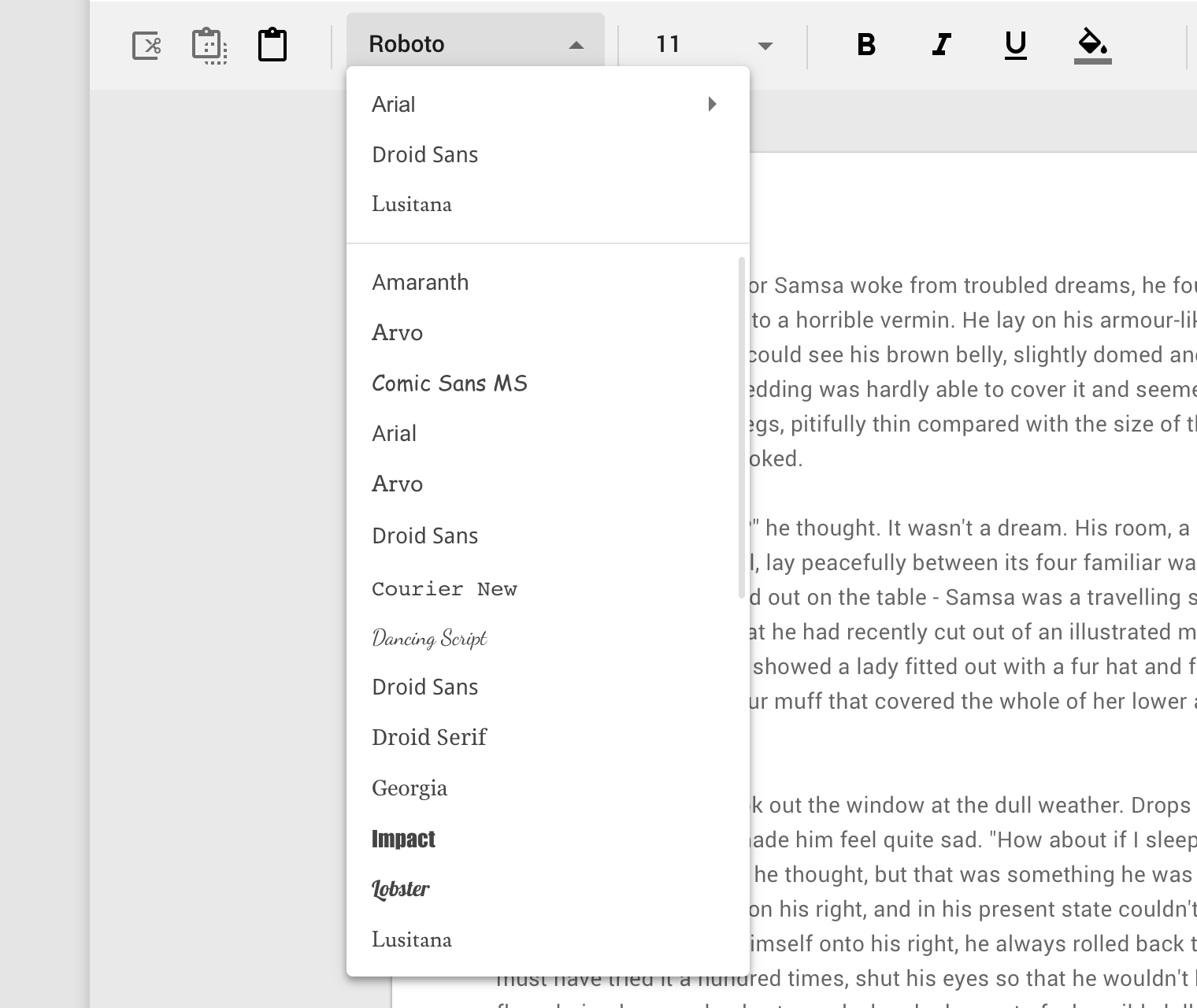1197x1008 pixels.
Task: Select Comic Sans MS from the font list
Action: [450, 384]
